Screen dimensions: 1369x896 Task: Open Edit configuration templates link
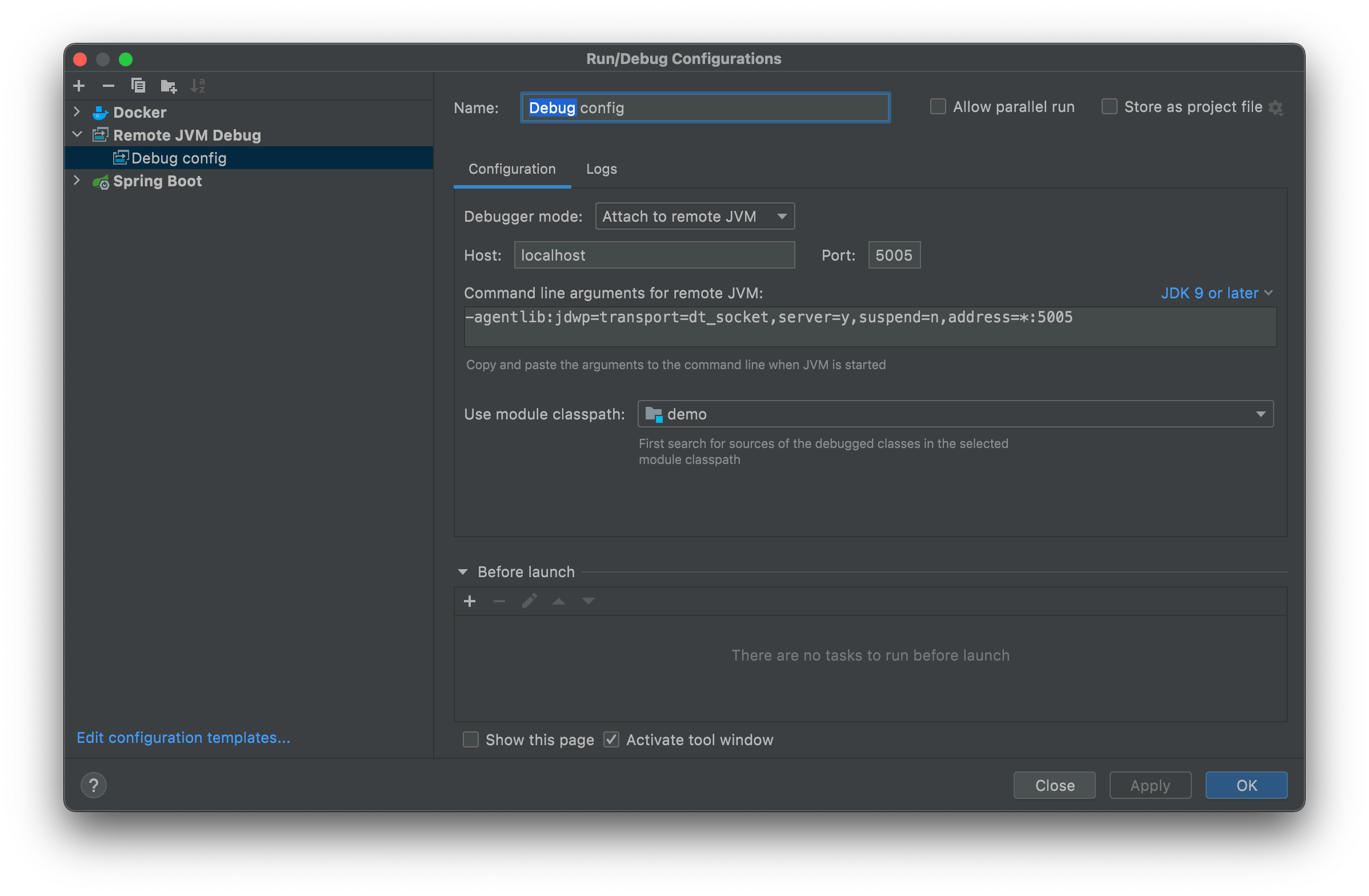[183, 737]
